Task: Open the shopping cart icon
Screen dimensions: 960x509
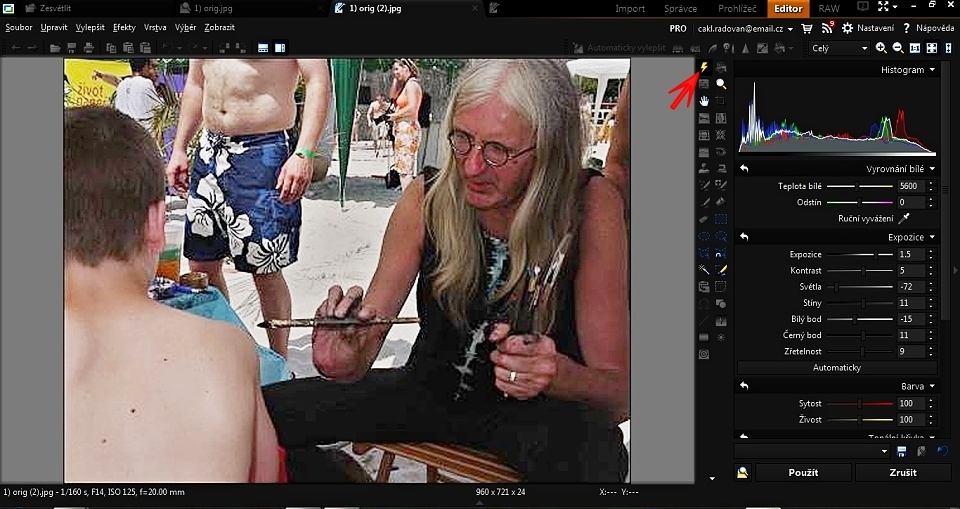Action: pos(807,28)
